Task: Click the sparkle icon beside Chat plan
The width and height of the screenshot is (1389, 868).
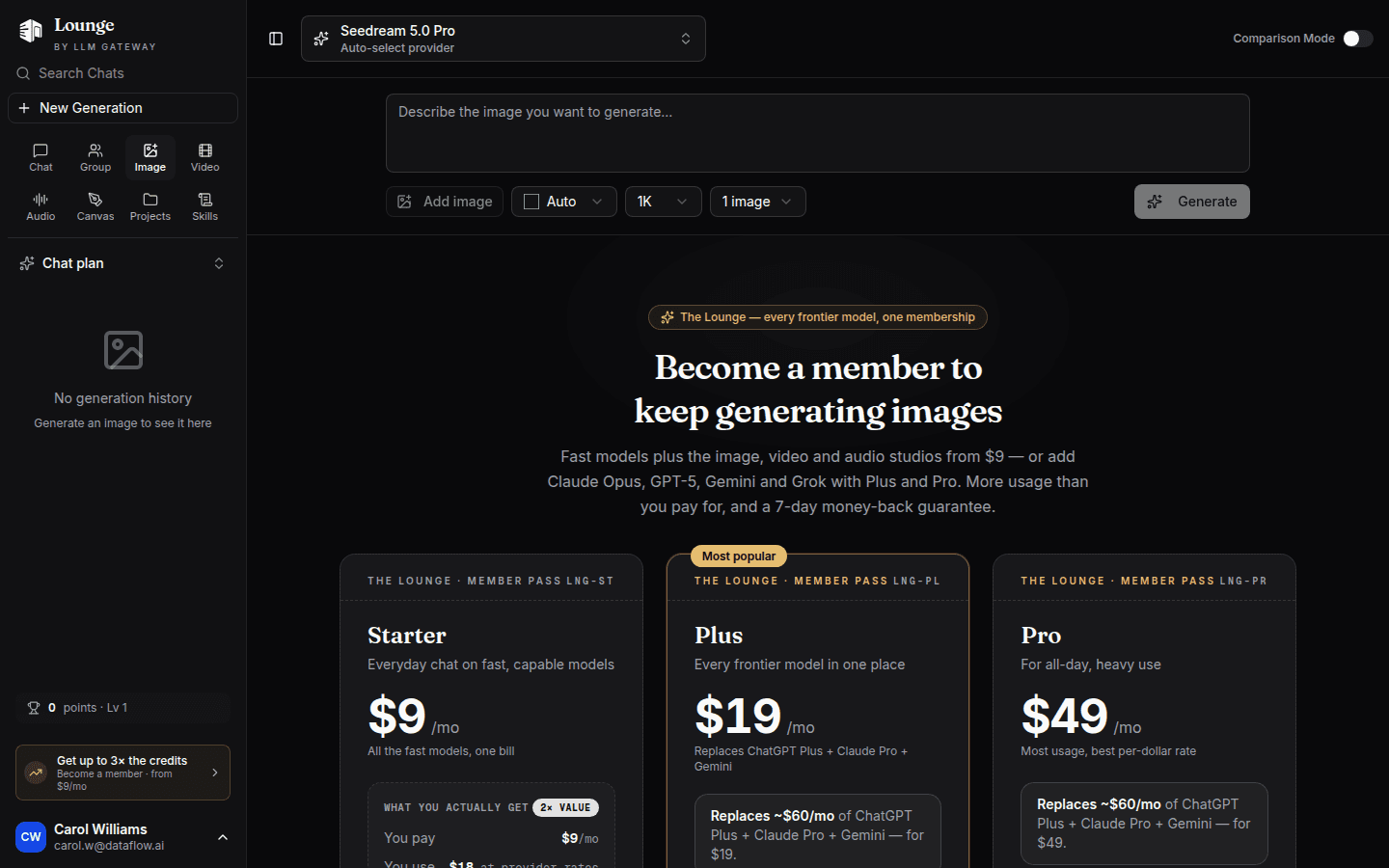Action: pos(27,263)
